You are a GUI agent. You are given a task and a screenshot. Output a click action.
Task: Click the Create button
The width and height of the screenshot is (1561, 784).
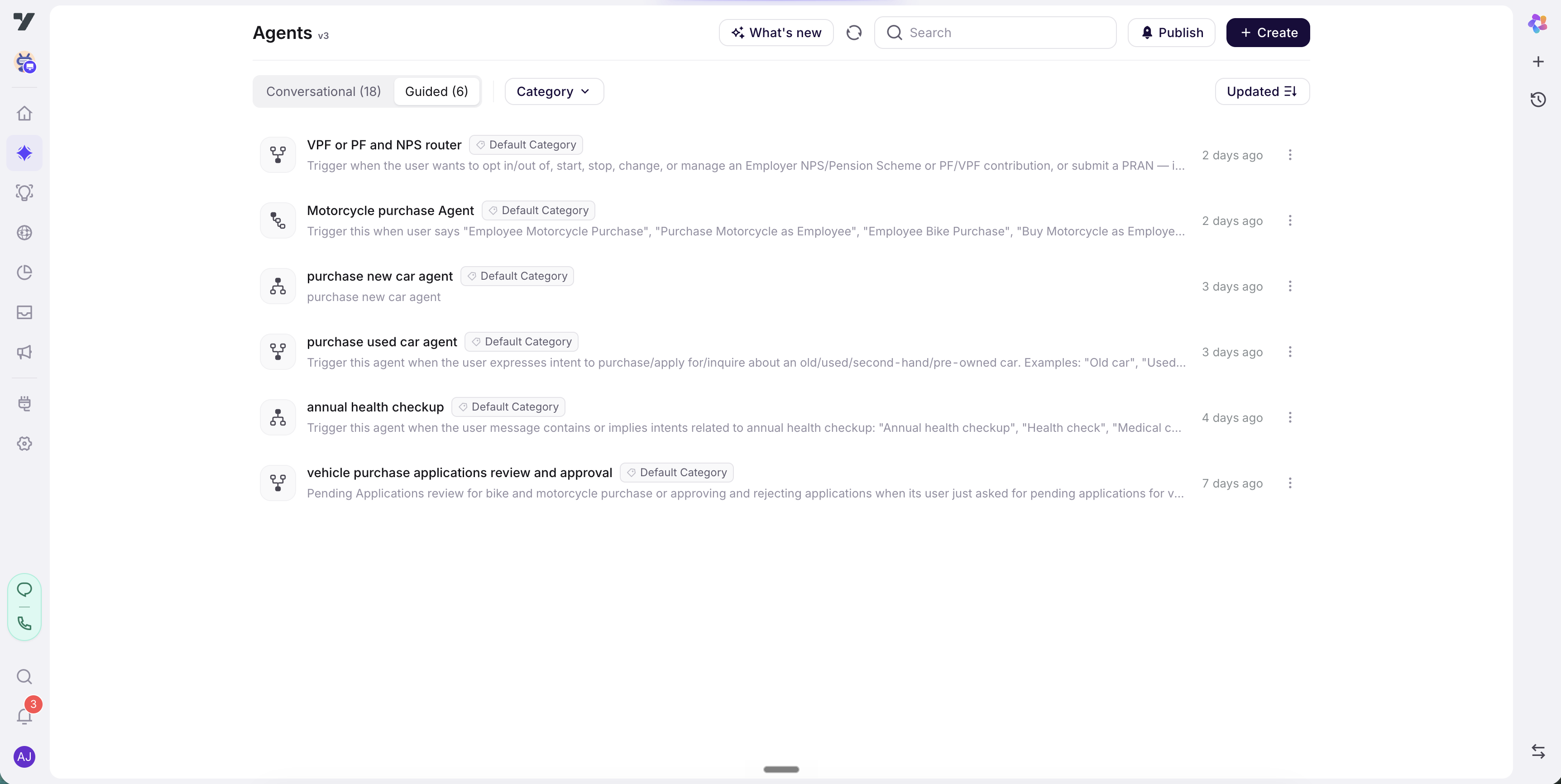(x=1268, y=33)
